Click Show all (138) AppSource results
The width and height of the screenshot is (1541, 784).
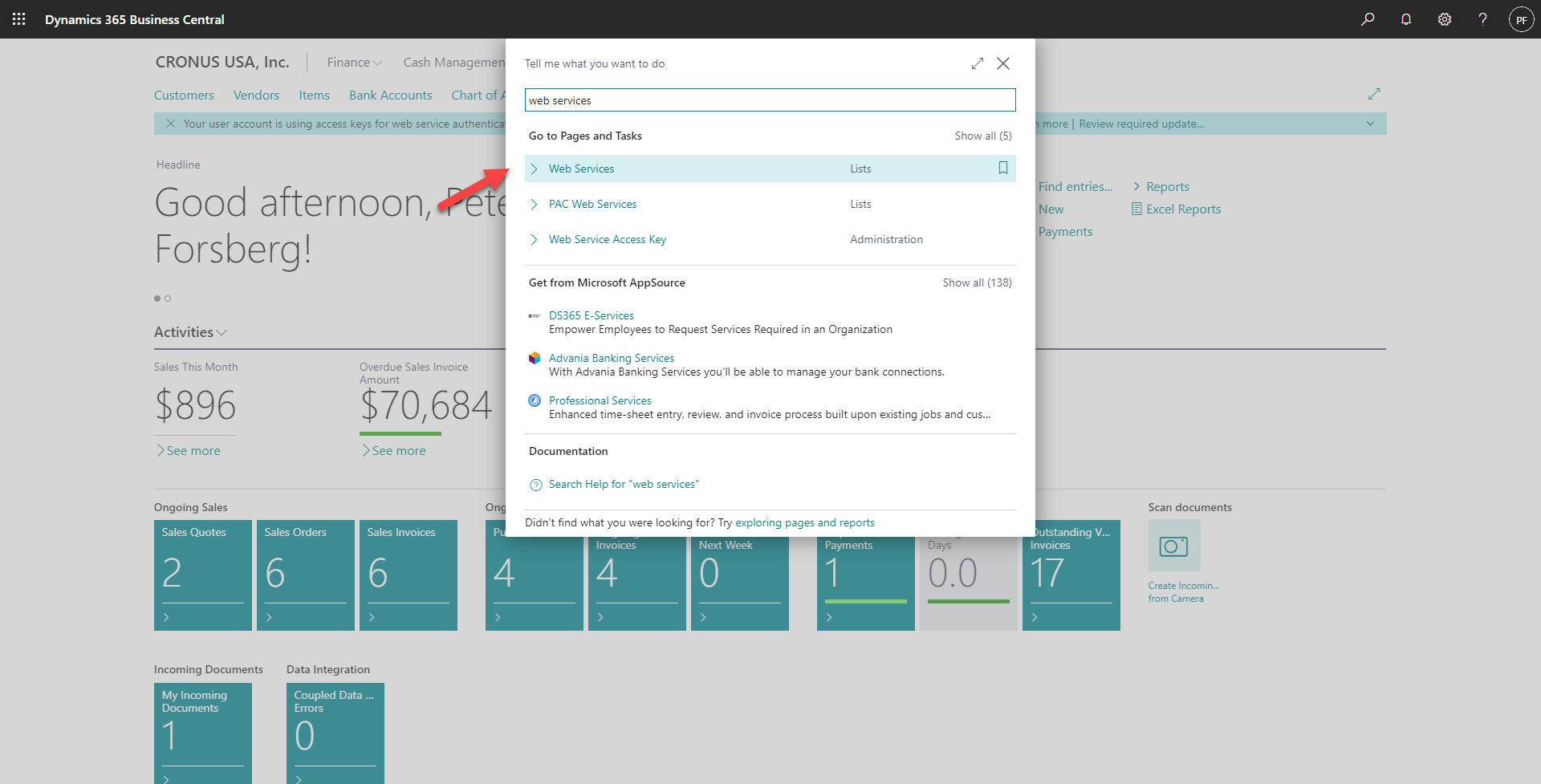(x=977, y=282)
